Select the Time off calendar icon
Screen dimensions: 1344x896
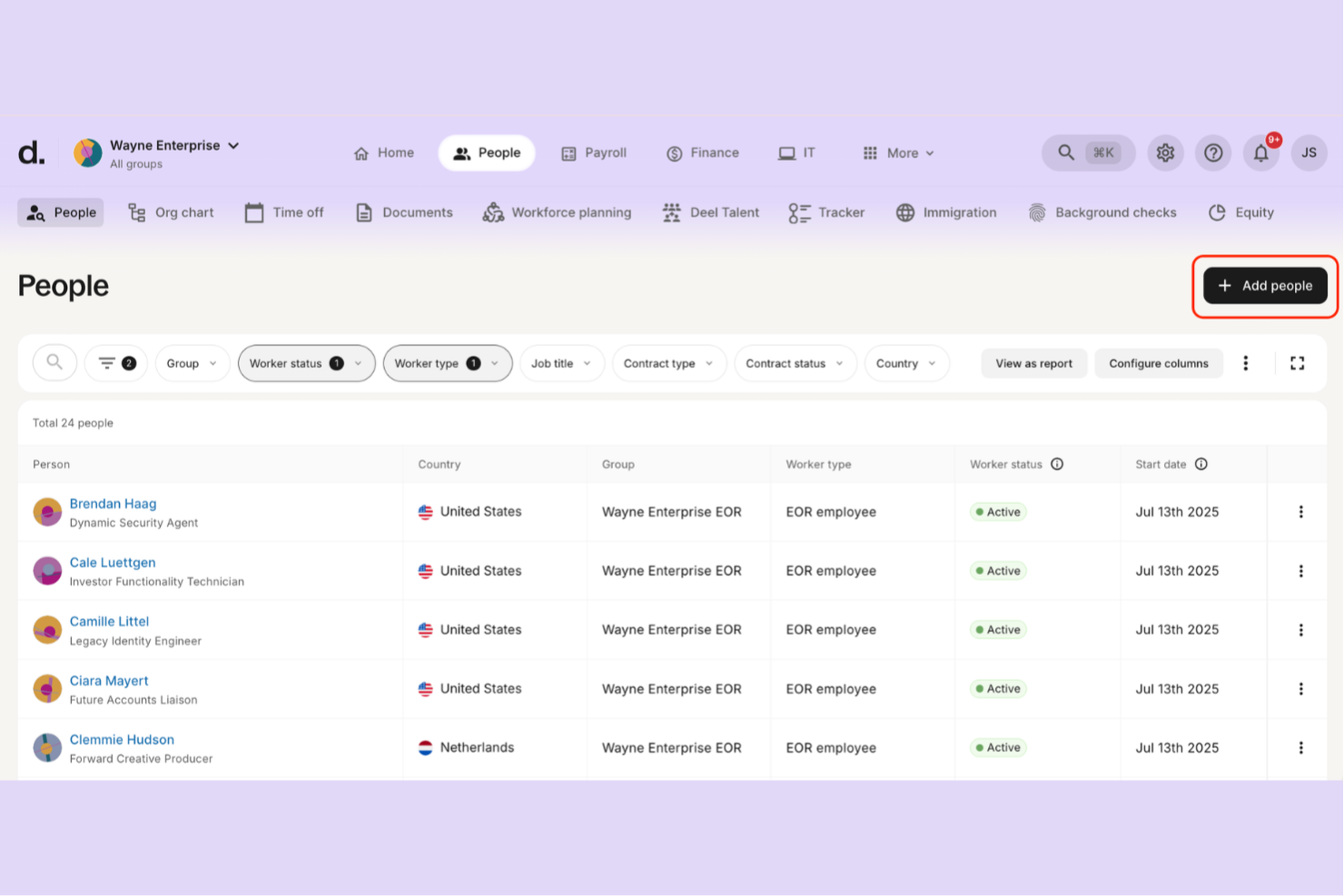tap(254, 212)
